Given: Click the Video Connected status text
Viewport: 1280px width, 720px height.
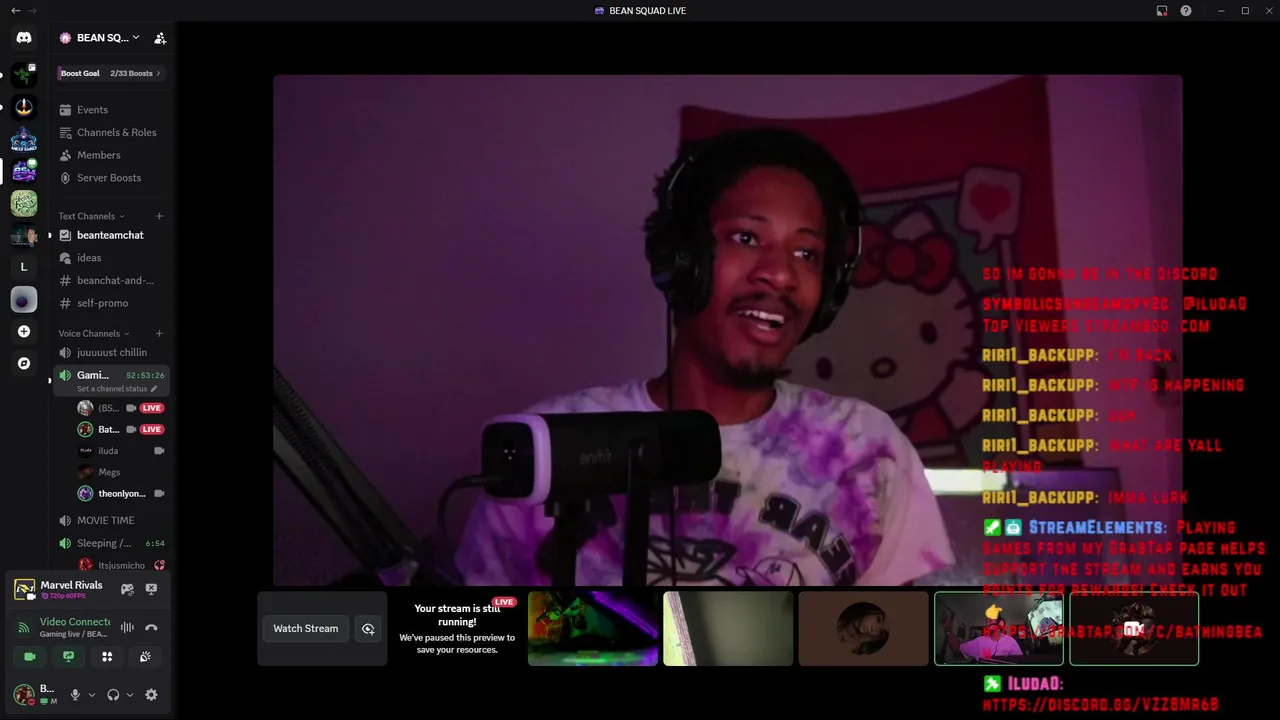Looking at the screenshot, I should click(75, 622).
